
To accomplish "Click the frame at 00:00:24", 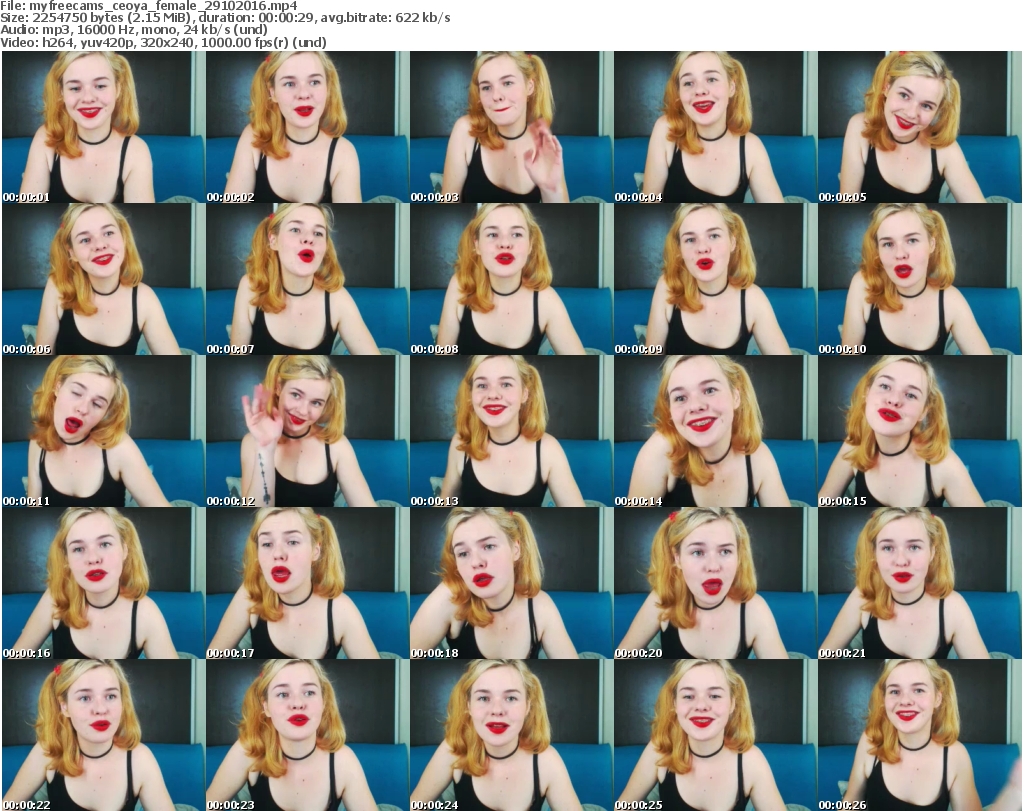I will [510, 735].
